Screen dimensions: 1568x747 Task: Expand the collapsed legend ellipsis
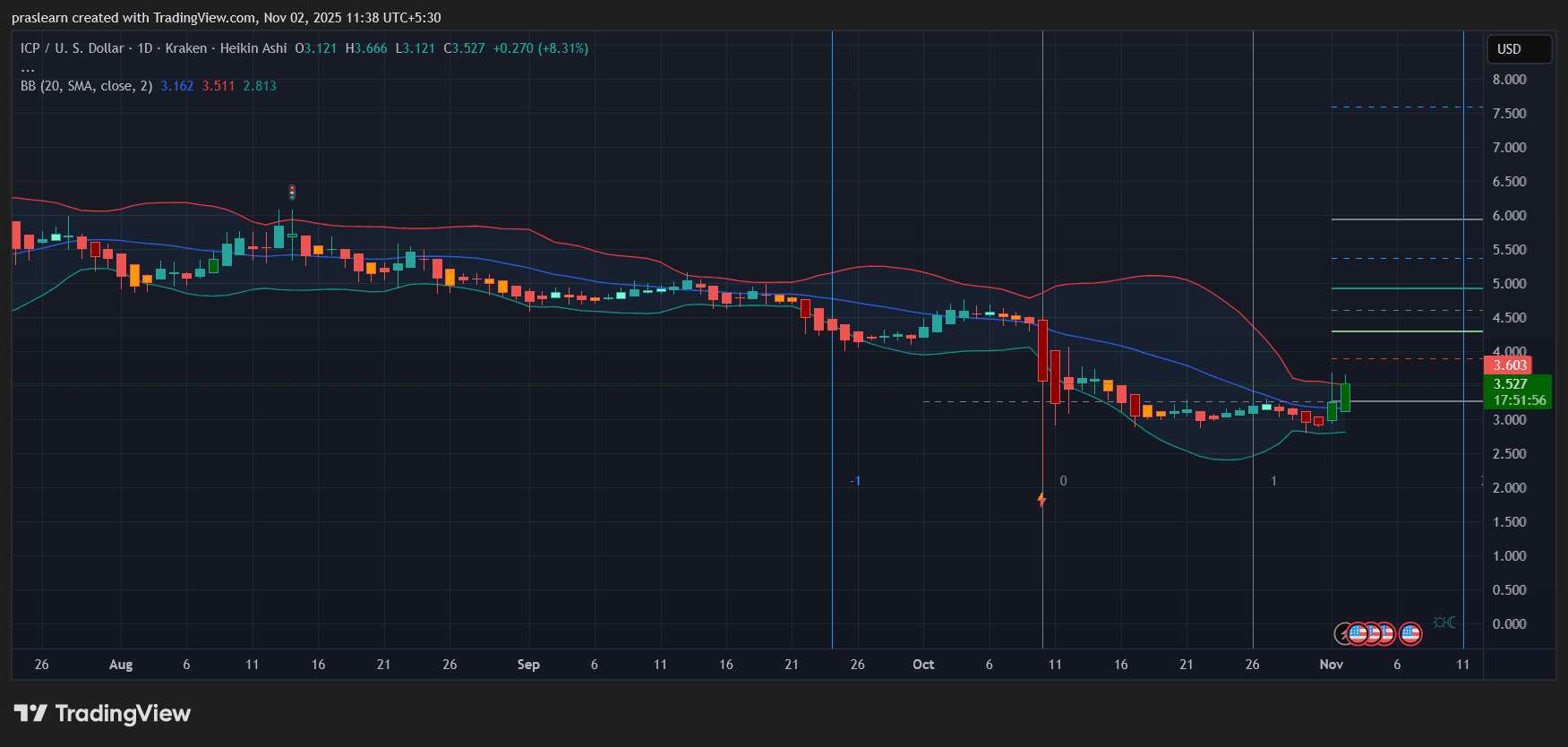point(28,68)
